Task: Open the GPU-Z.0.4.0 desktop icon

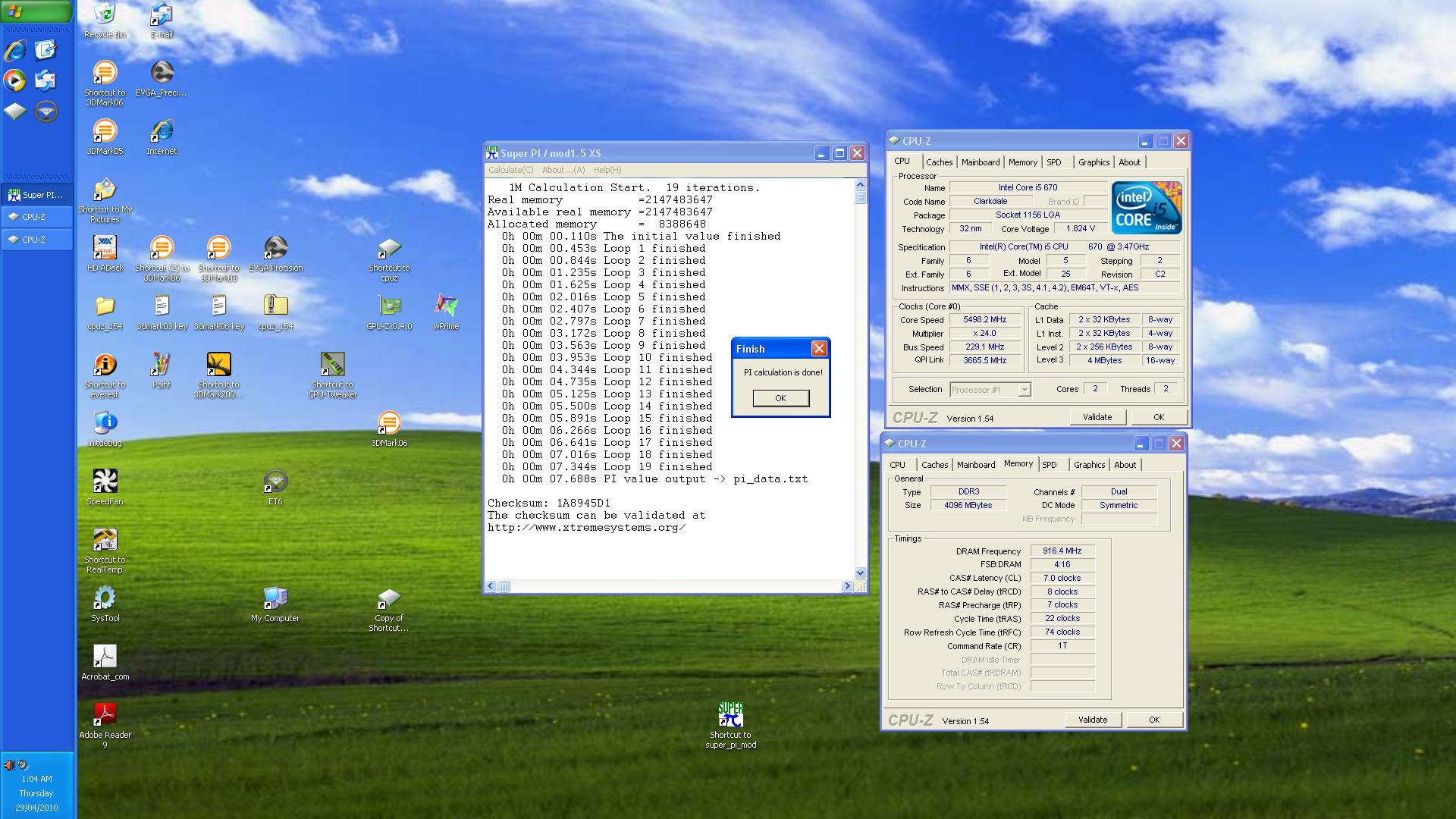Action: (389, 307)
